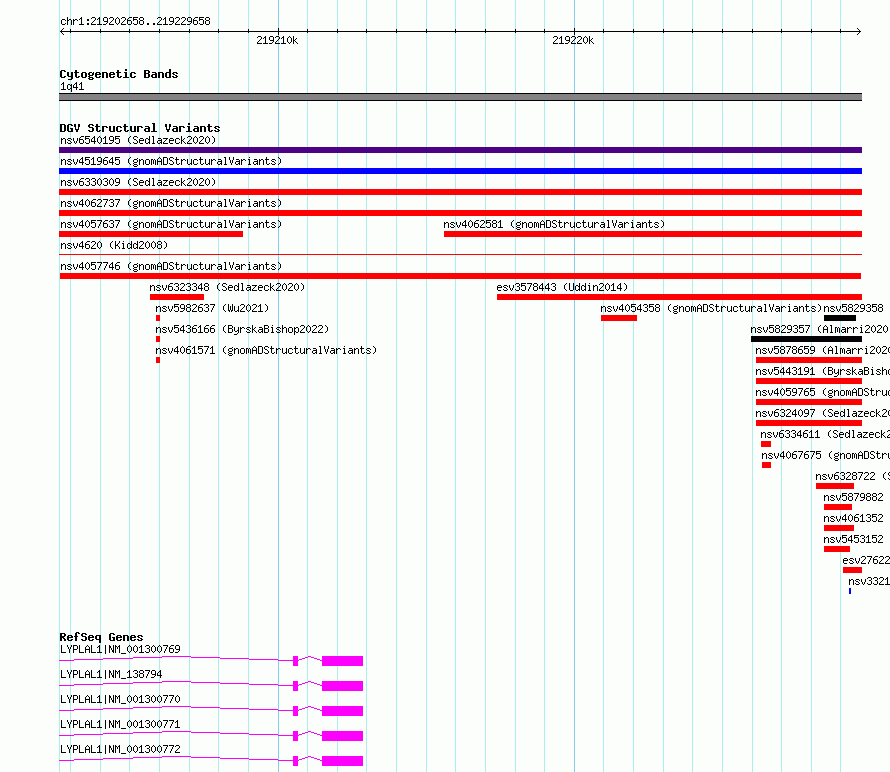The height and width of the screenshot is (772, 890).
Task: Click the red nsv5453152 variant bar
Action: click(837, 549)
